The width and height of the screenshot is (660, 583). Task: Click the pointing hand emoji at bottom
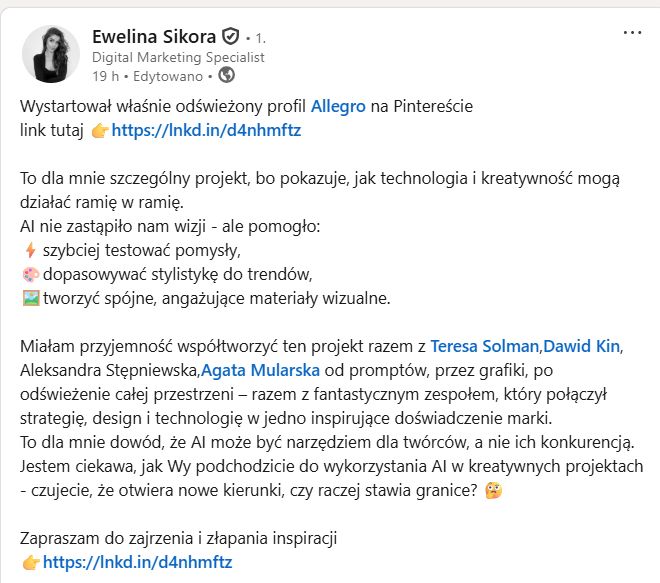tap(30, 563)
